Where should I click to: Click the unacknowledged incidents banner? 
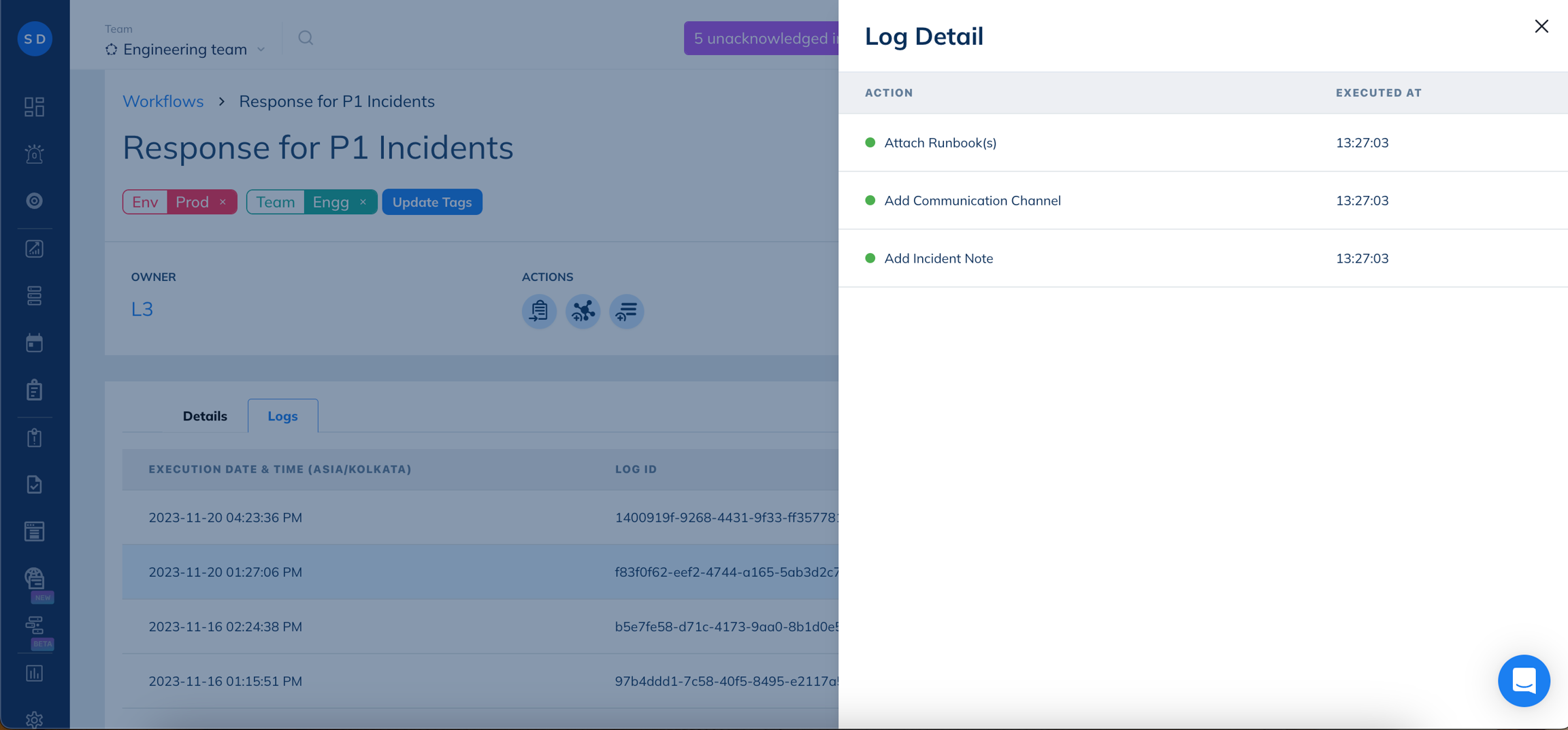761,38
